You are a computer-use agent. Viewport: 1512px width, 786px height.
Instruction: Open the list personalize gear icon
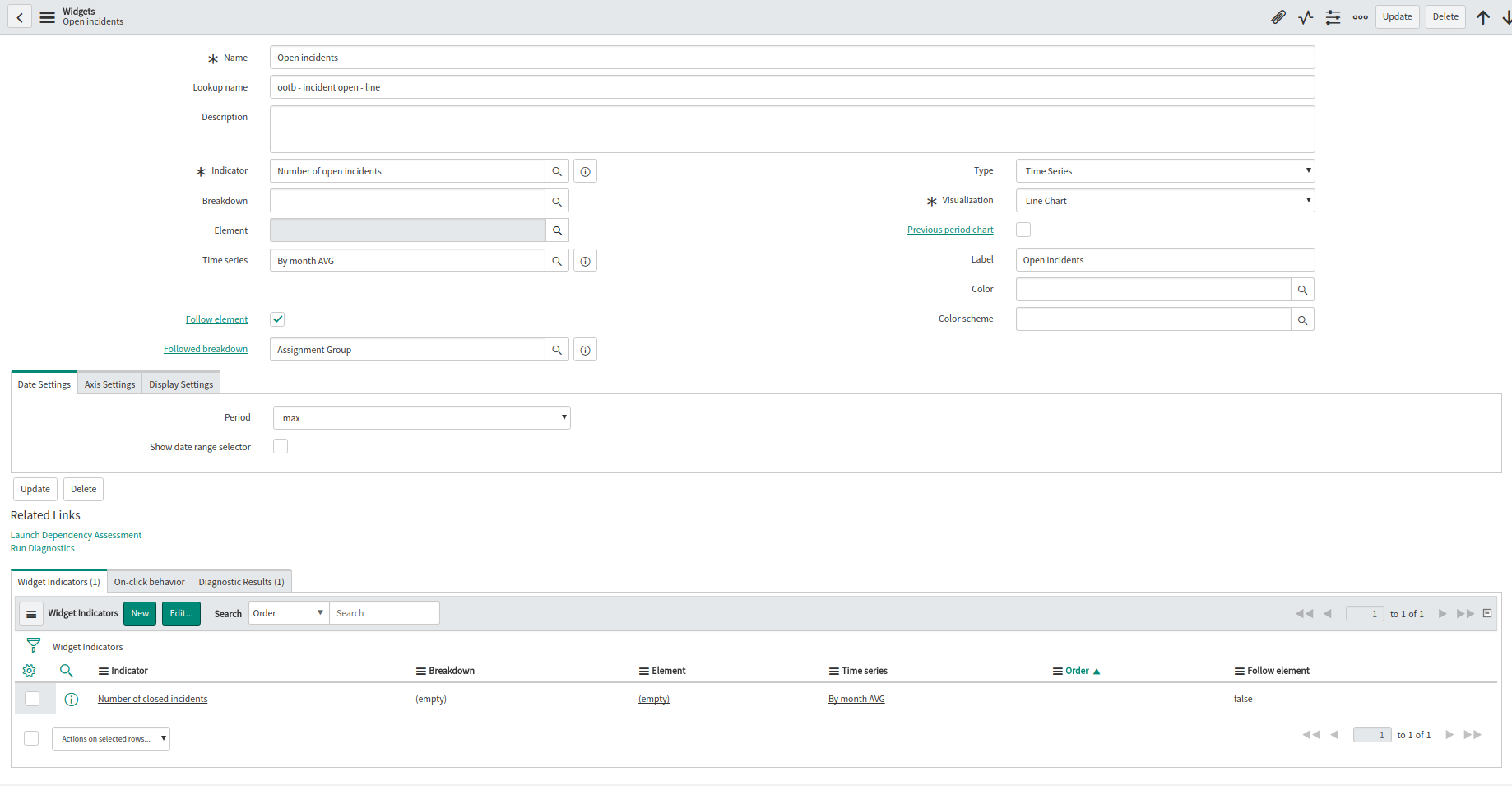click(x=29, y=671)
